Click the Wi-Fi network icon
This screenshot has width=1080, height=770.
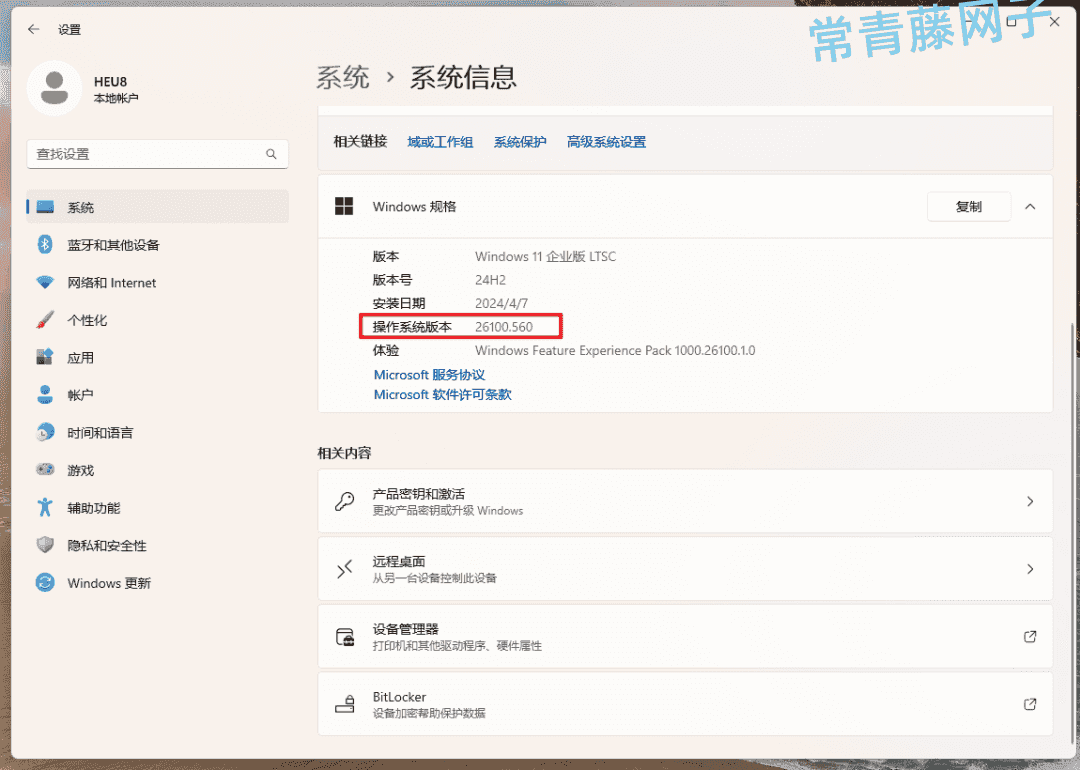click(x=45, y=282)
